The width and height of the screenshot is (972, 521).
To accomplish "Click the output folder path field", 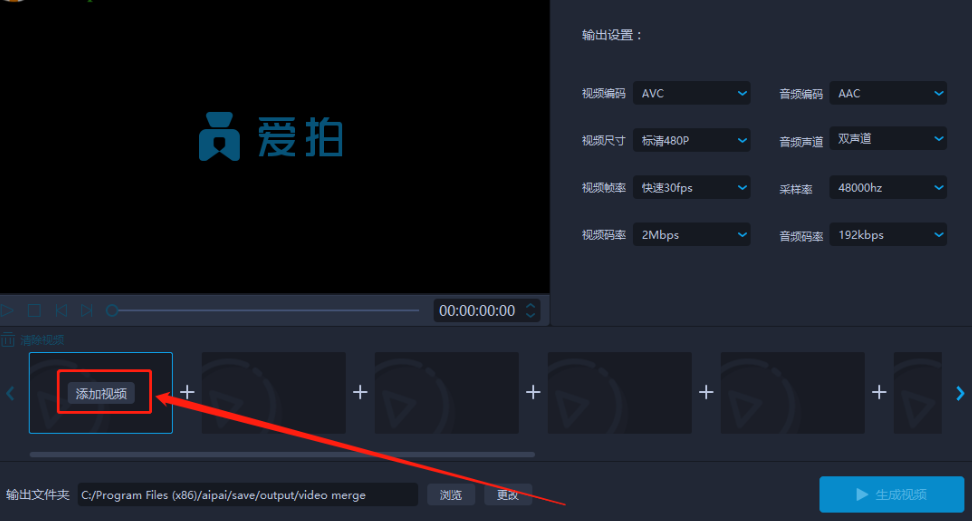I will tap(247, 495).
